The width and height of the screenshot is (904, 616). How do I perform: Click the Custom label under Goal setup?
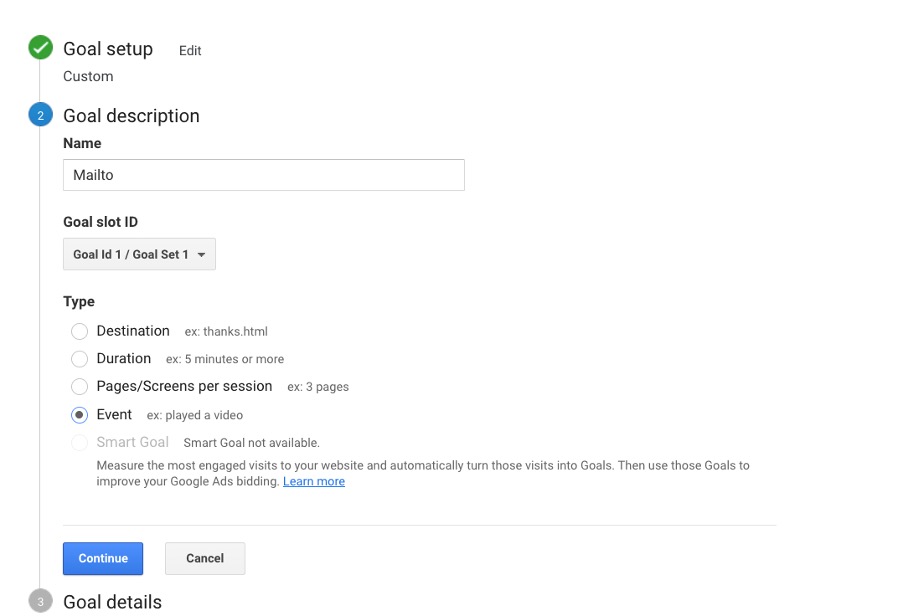[x=88, y=76]
